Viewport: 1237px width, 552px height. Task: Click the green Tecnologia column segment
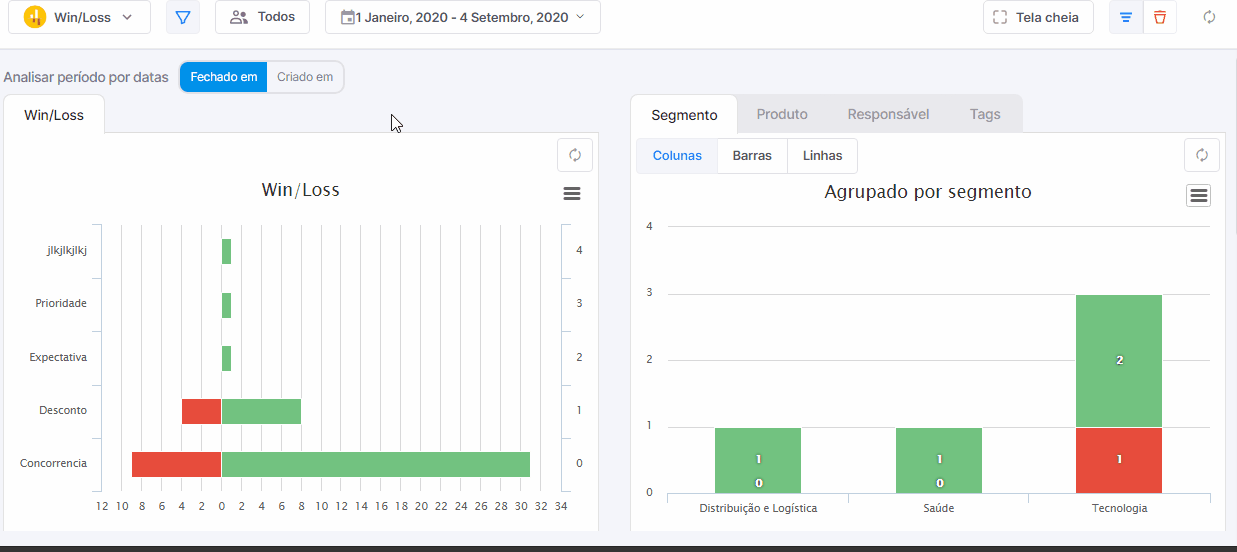click(1119, 361)
